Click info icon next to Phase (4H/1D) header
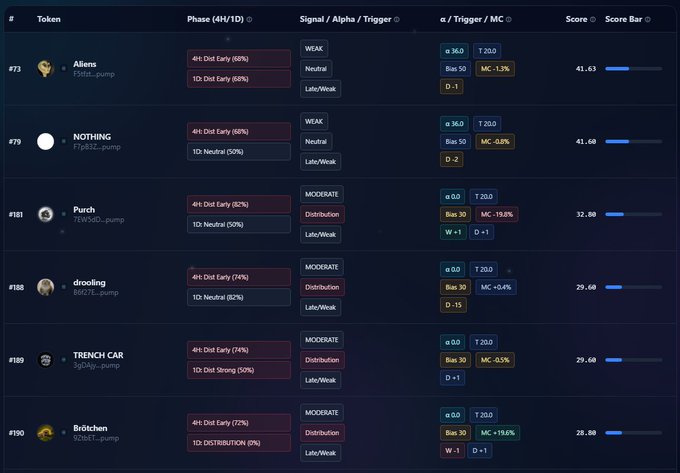Image resolution: width=680 pixels, height=473 pixels. click(x=249, y=20)
